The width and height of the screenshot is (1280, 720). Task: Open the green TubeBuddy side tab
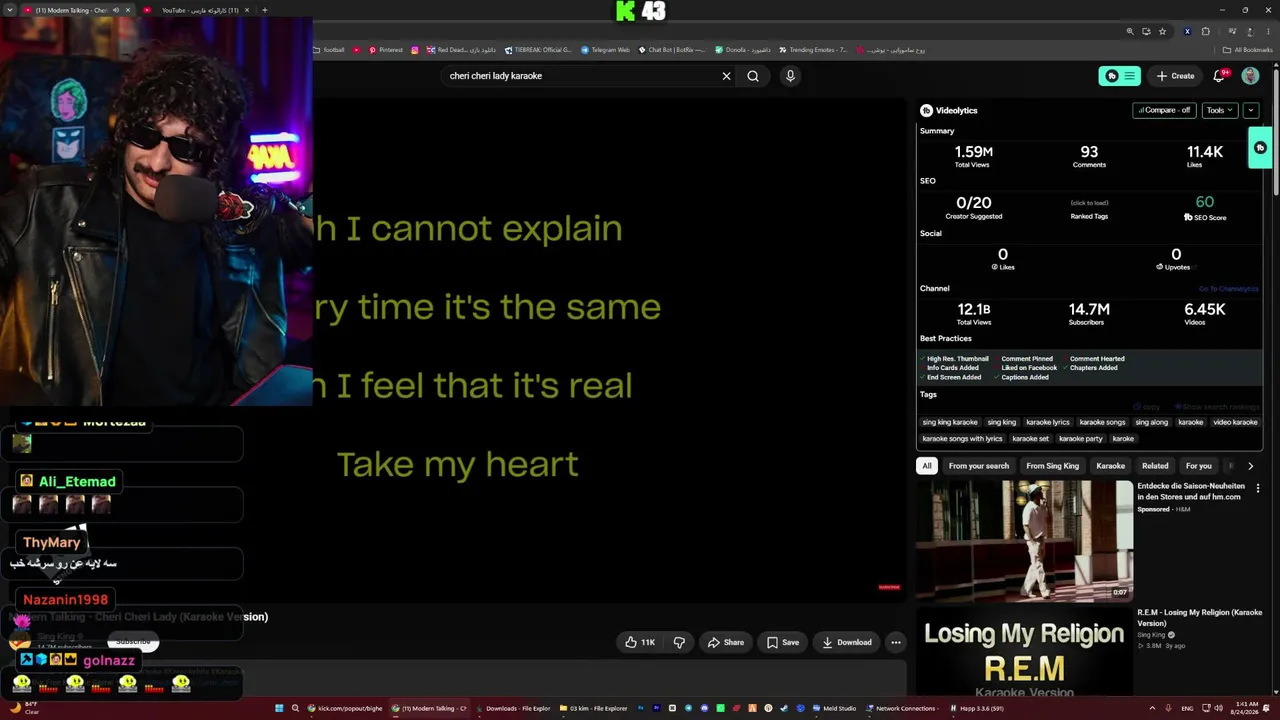1260,148
